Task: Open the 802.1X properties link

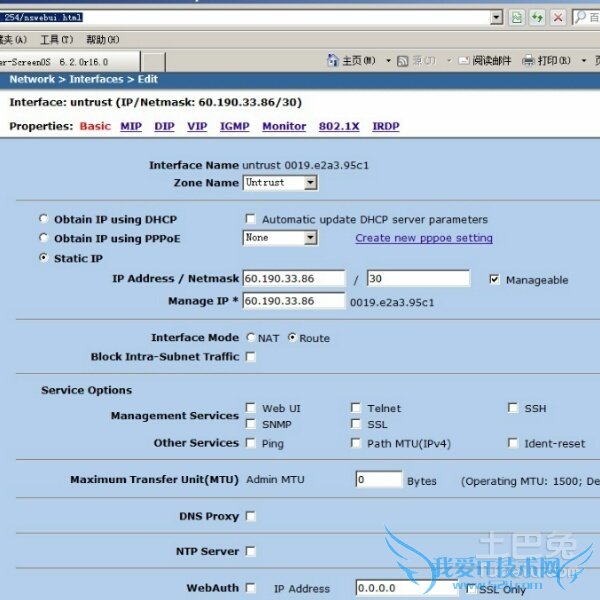Action: click(339, 126)
